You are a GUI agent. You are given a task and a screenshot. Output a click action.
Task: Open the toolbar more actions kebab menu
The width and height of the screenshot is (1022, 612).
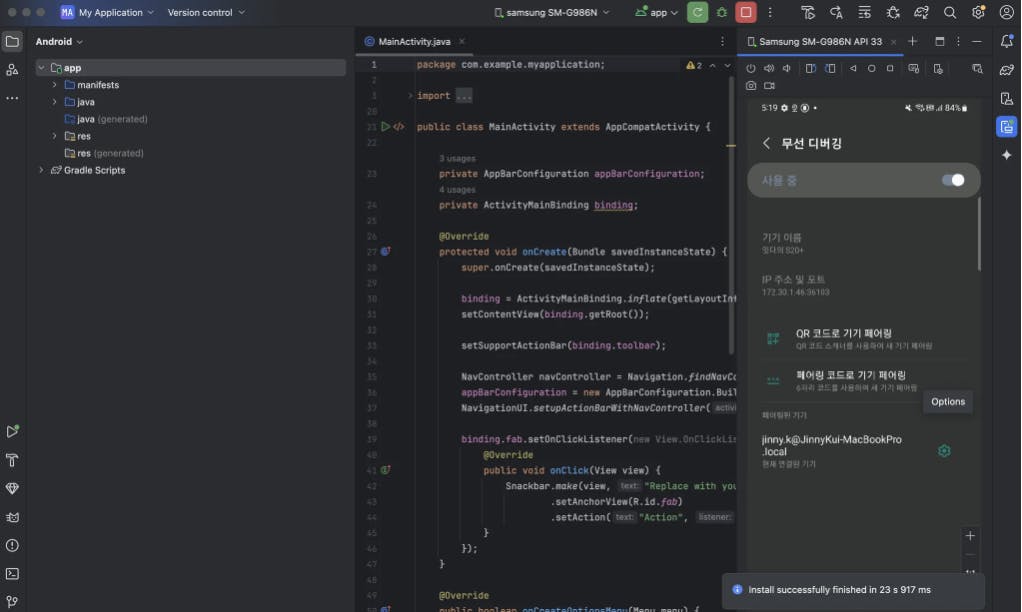[770, 12]
